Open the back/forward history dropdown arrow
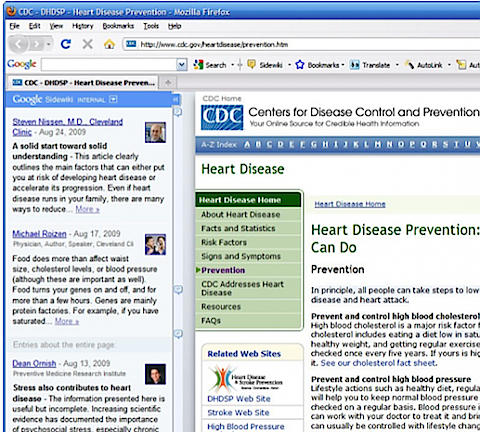480x432 pixels. 49,44
